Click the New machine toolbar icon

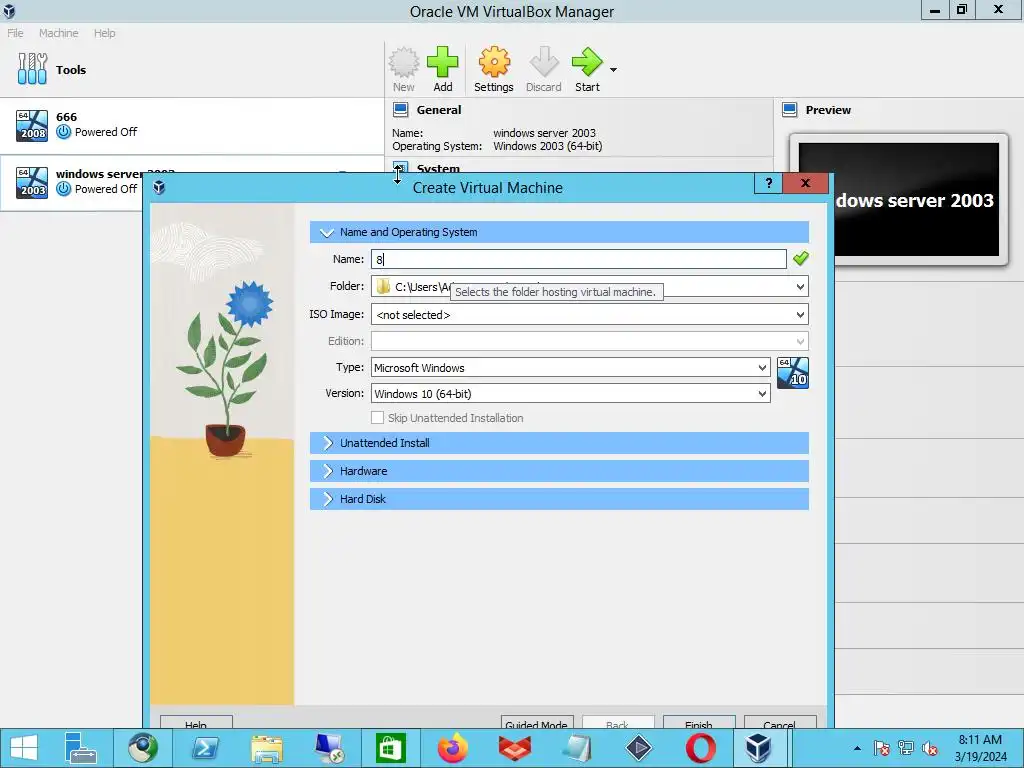pyautogui.click(x=404, y=69)
